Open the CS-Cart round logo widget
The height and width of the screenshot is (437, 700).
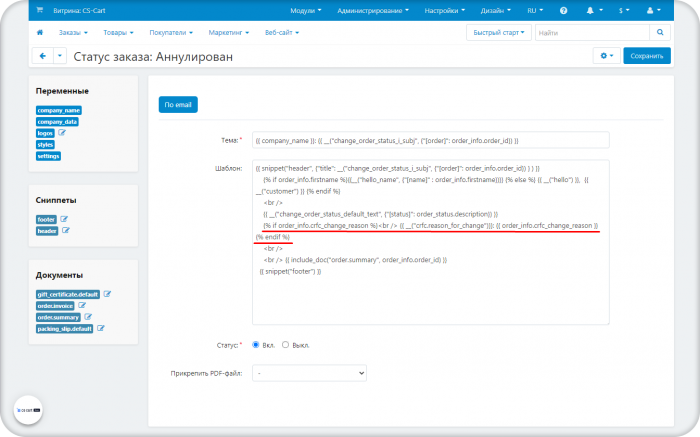tap(28, 410)
